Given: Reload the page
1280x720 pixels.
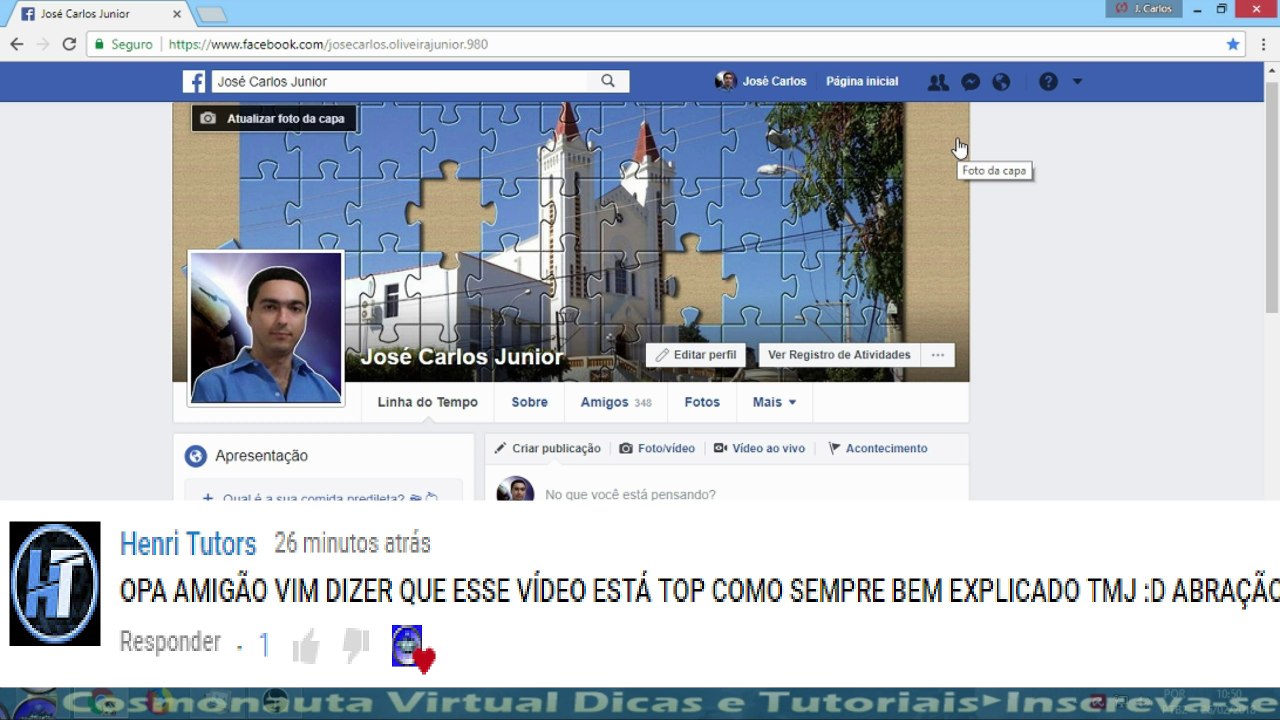Looking at the screenshot, I should pos(69,44).
